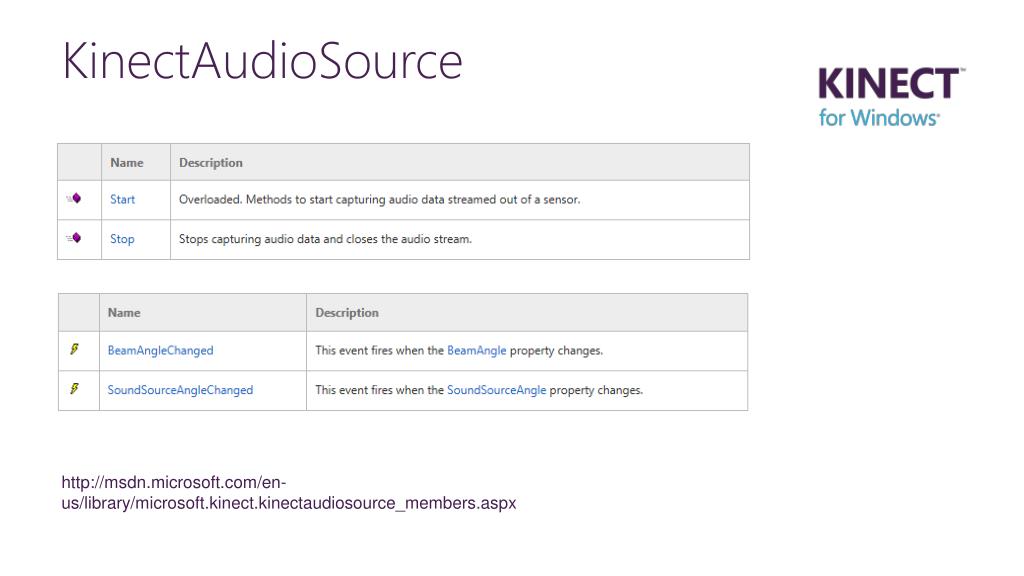This screenshot has width=1024, height=576.
Task: Open the Stop method link
Action: point(122,239)
